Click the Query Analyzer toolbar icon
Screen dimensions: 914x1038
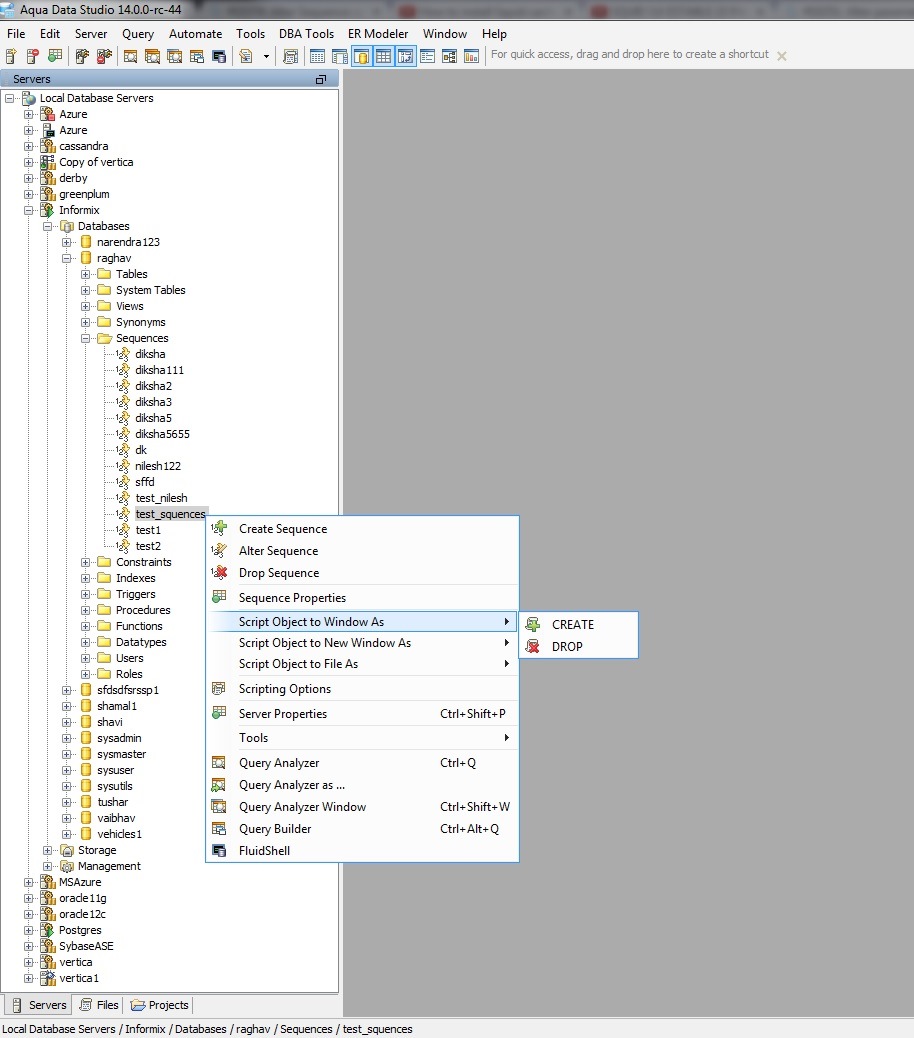click(x=130, y=56)
